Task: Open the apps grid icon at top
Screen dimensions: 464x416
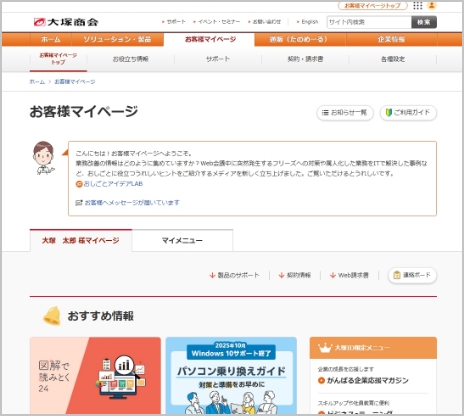Action: tap(417, 5)
